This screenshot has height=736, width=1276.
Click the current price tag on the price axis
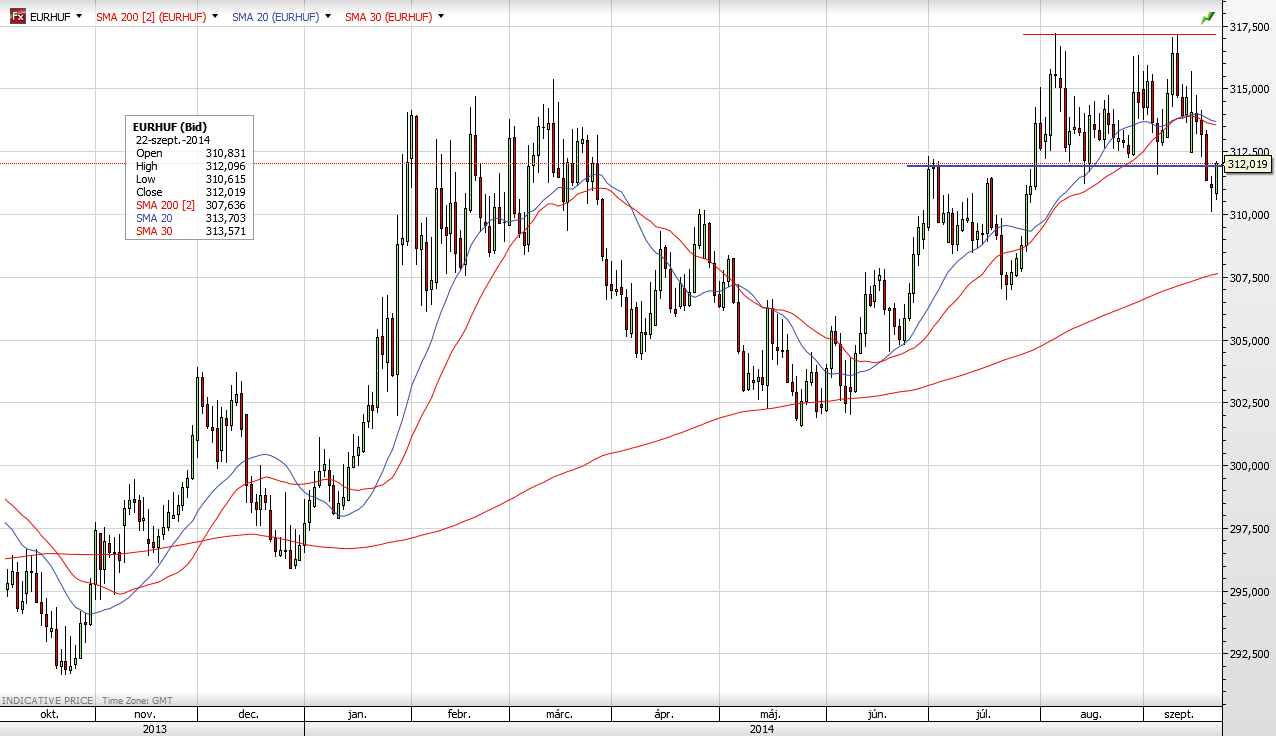click(1247, 164)
